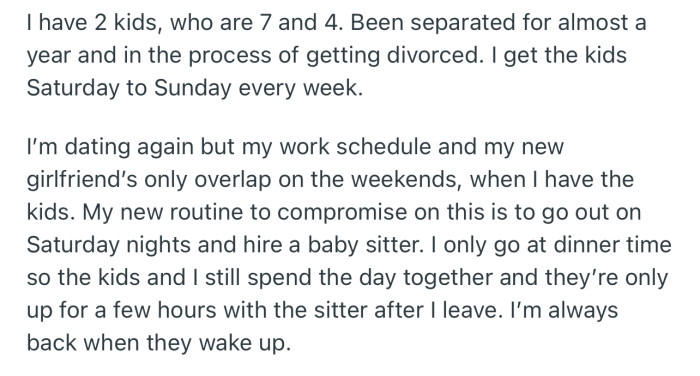Click "Saturday to Sunday every week" line

tap(195, 88)
